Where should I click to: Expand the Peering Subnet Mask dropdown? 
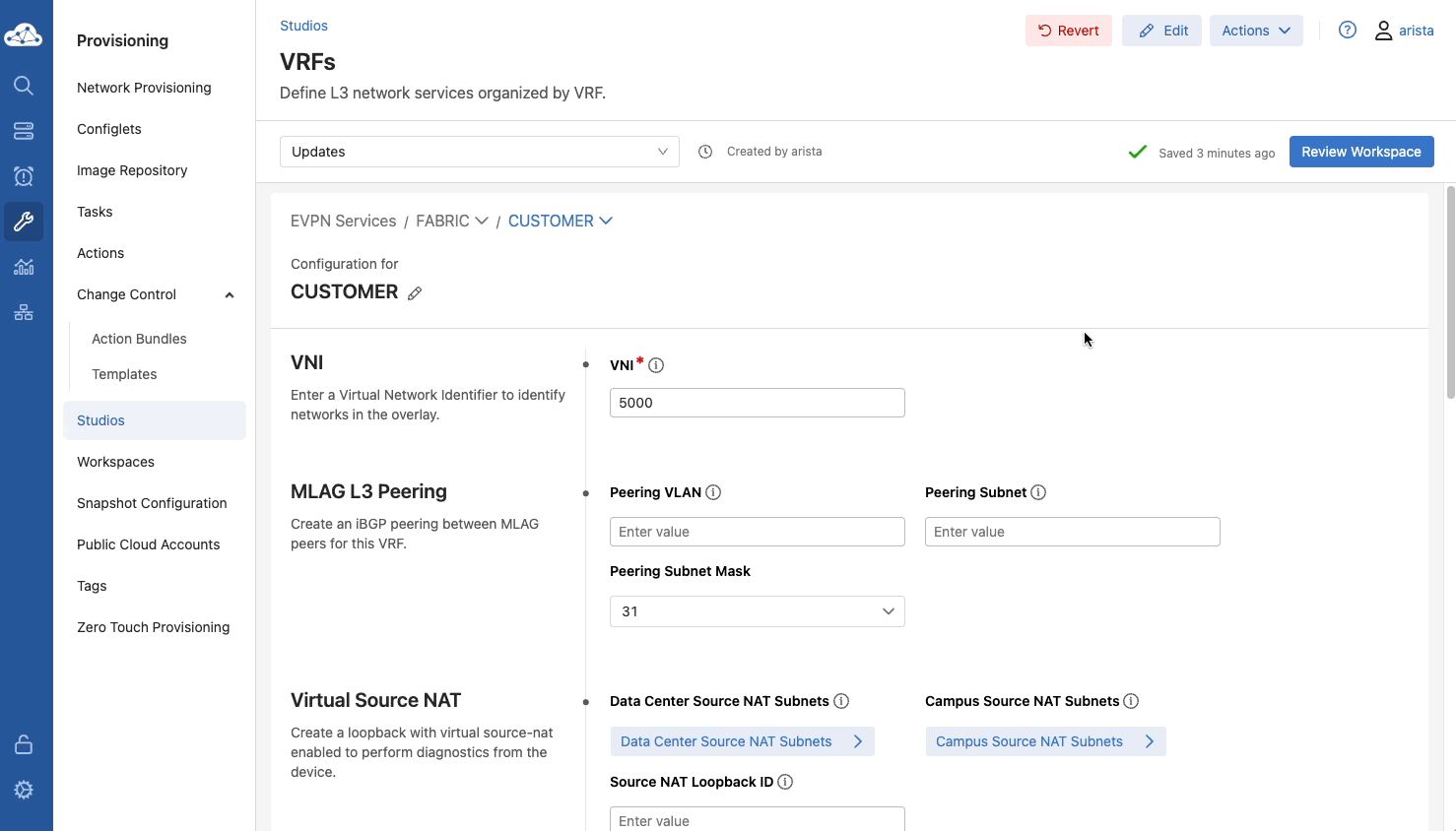757,611
